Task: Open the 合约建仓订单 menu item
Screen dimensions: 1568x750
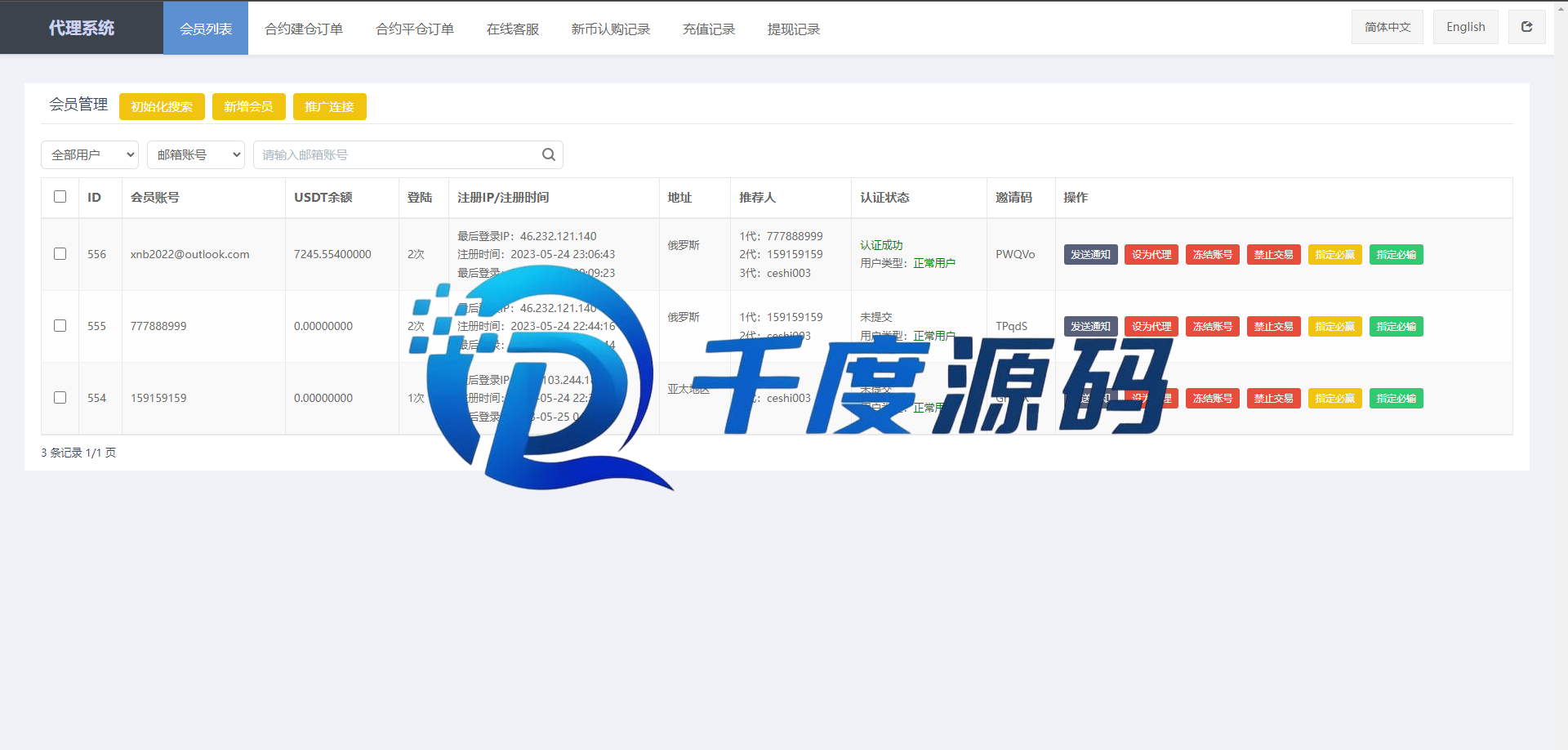Action: [x=304, y=29]
